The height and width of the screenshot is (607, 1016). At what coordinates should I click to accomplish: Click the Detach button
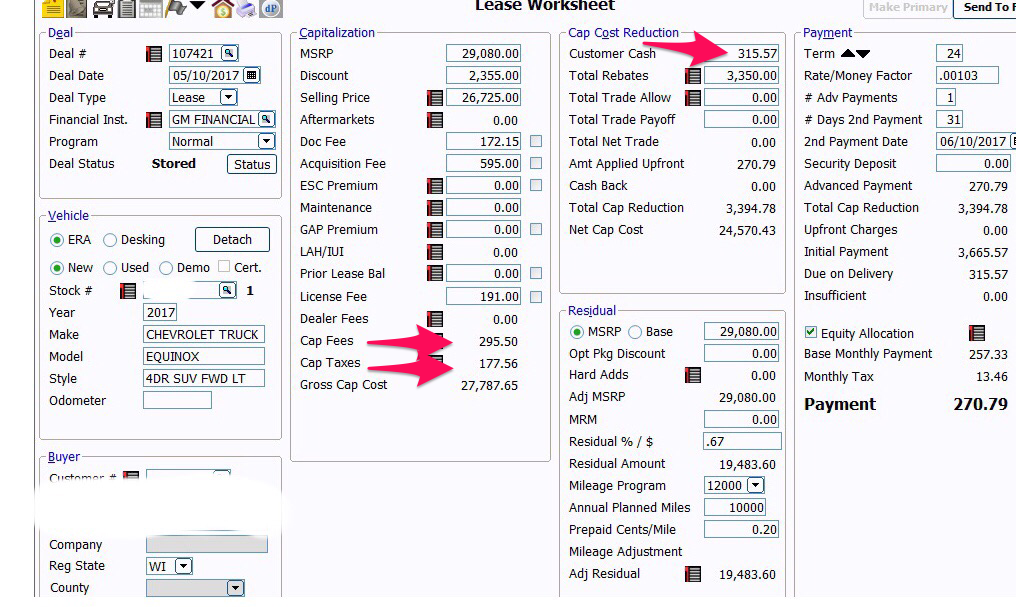(x=233, y=240)
